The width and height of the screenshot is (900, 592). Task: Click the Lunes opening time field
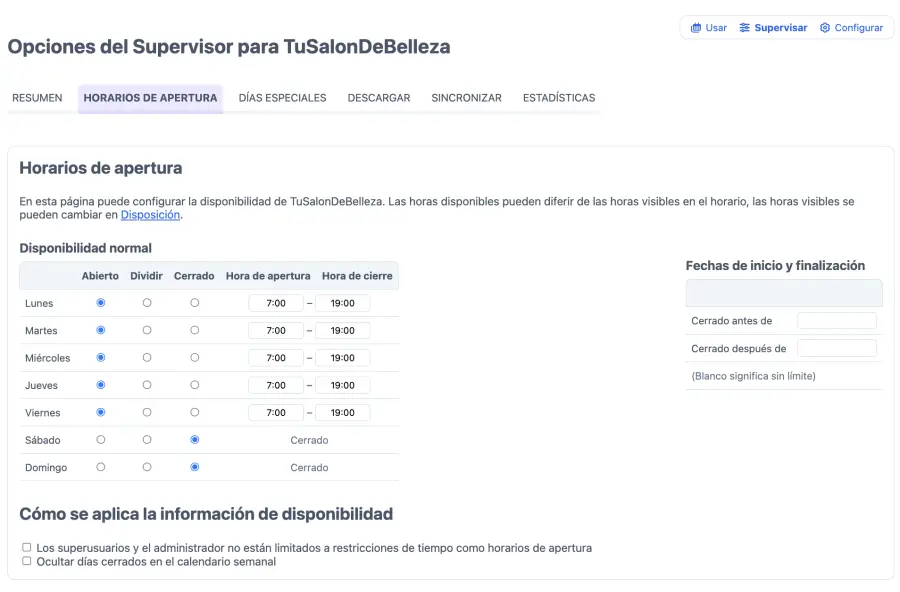(276, 303)
